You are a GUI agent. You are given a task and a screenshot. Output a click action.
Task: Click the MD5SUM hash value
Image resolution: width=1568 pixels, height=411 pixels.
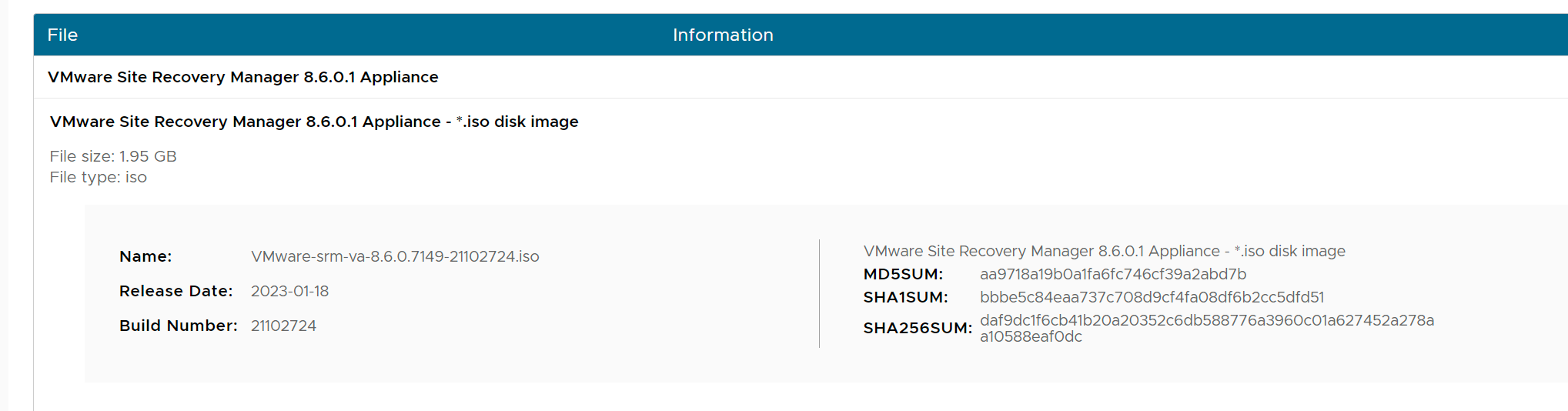click(1112, 274)
